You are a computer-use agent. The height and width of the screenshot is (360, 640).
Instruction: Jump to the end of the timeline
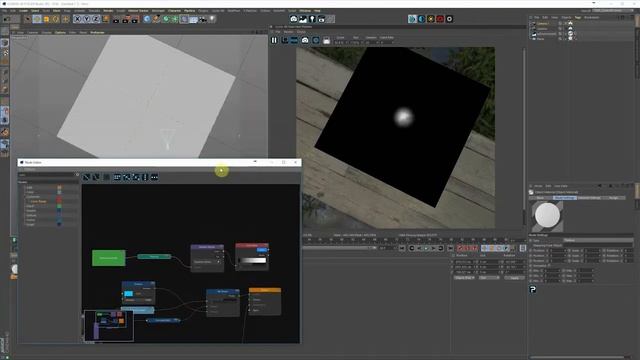click(450, 248)
